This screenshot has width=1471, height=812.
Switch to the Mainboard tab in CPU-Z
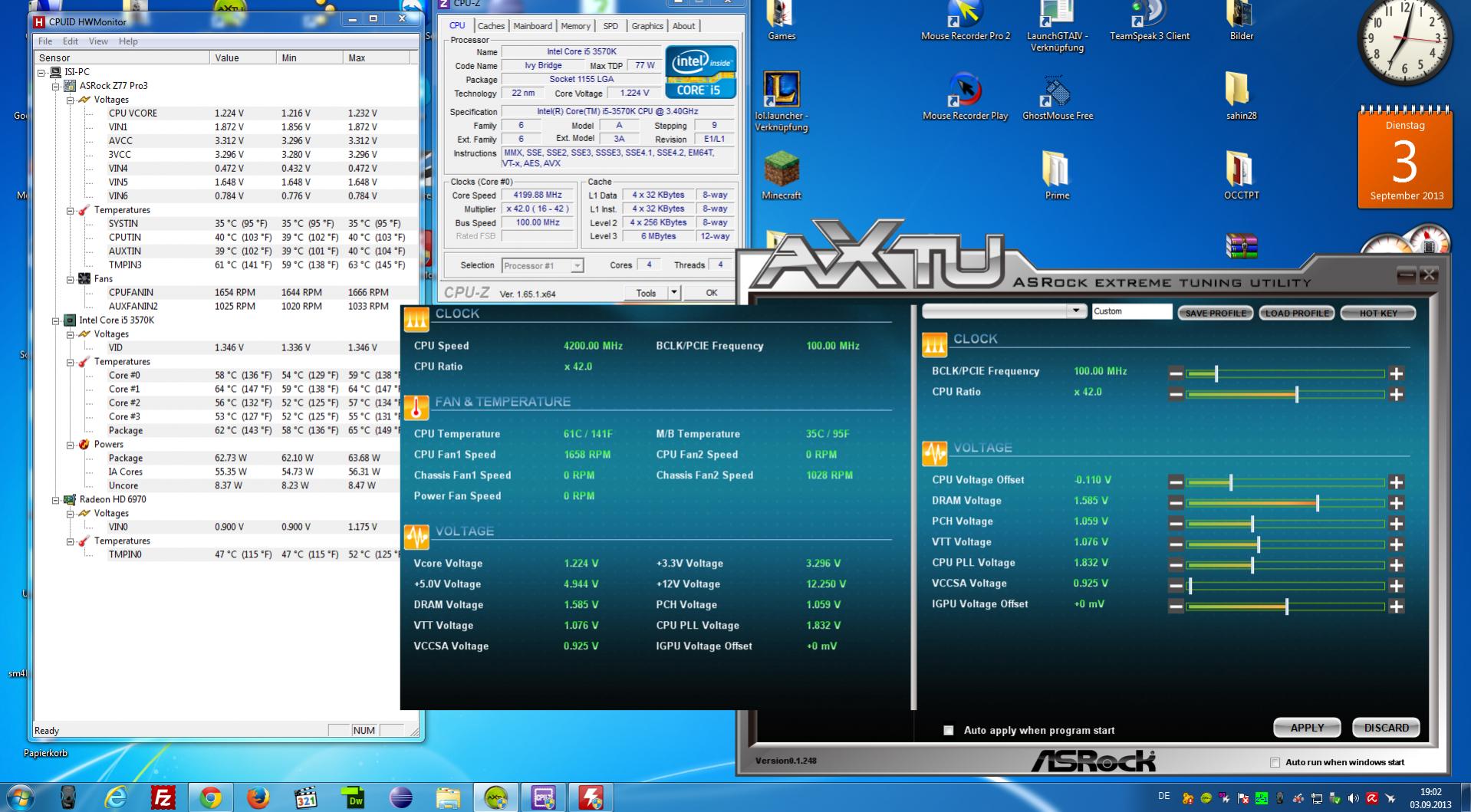pos(532,26)
